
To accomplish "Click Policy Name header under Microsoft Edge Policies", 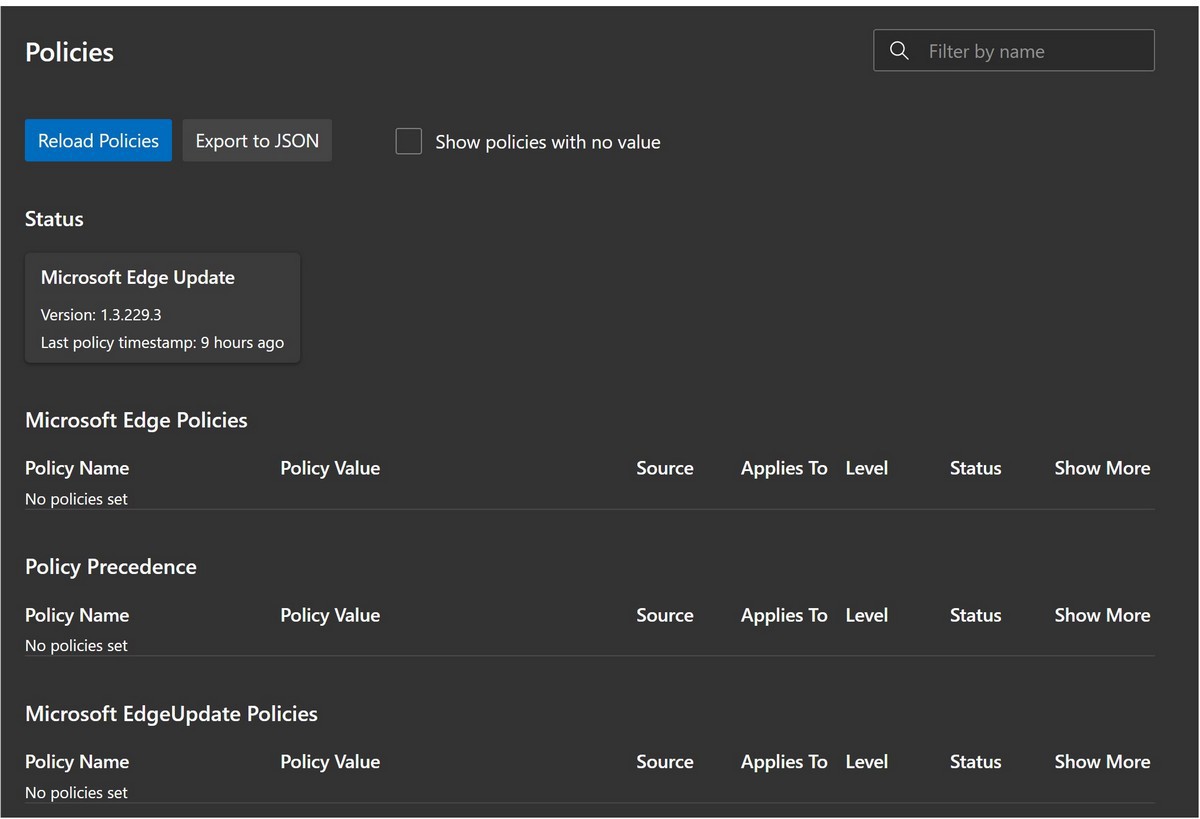I will coord(77,468).
